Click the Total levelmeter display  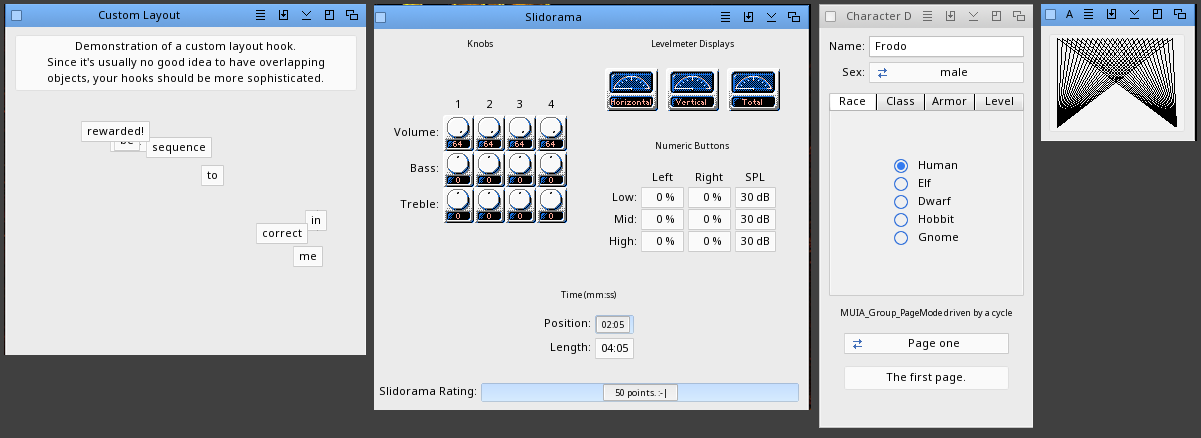754,90
